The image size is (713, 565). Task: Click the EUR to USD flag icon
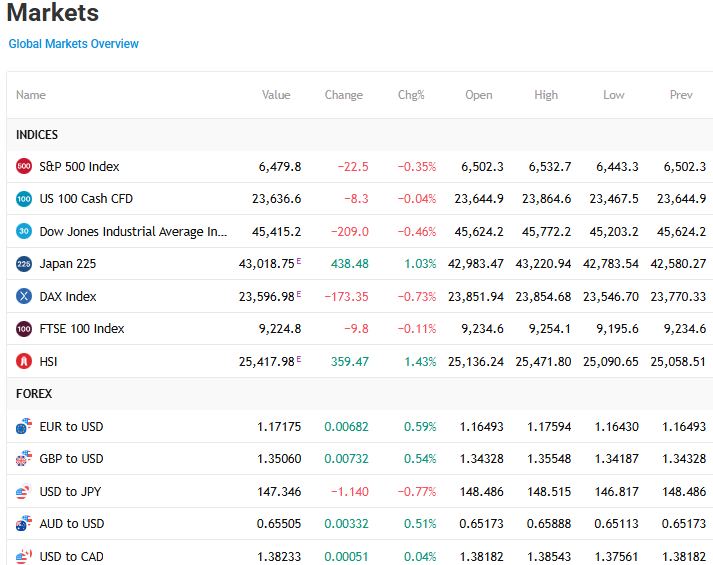[x=24, y=426]
